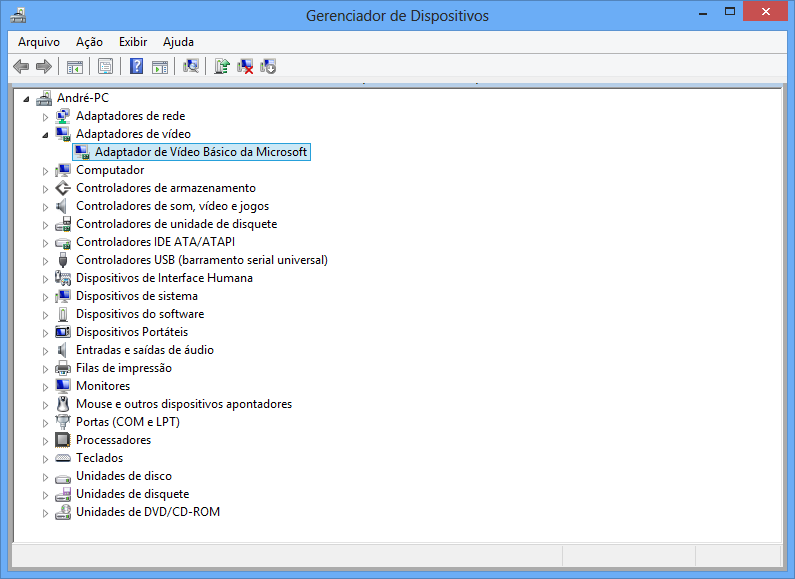
Task: Click the Adaptadores de rede network icon
Action: point(62,116)
